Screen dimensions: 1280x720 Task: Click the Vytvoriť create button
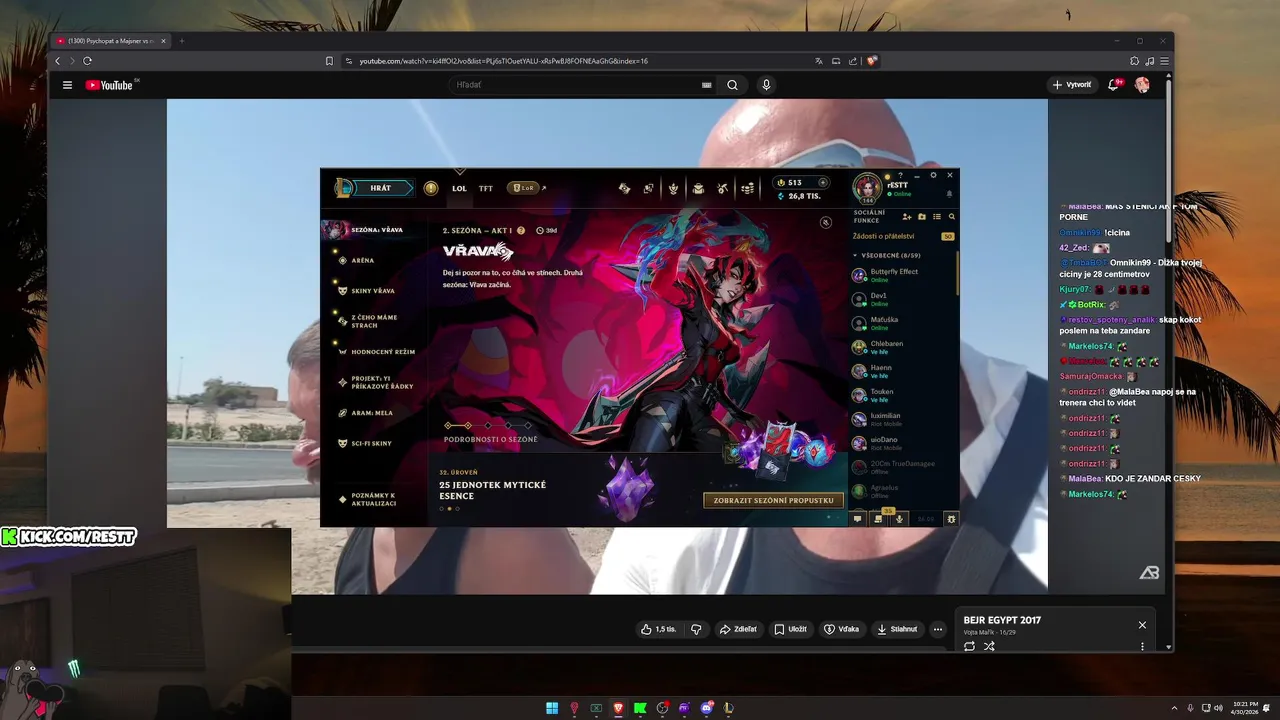click(x=1071, y=85)
